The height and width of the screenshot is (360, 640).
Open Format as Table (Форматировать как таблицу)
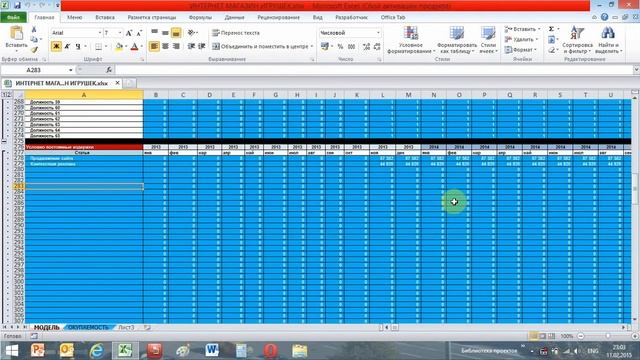click(457, 40)
